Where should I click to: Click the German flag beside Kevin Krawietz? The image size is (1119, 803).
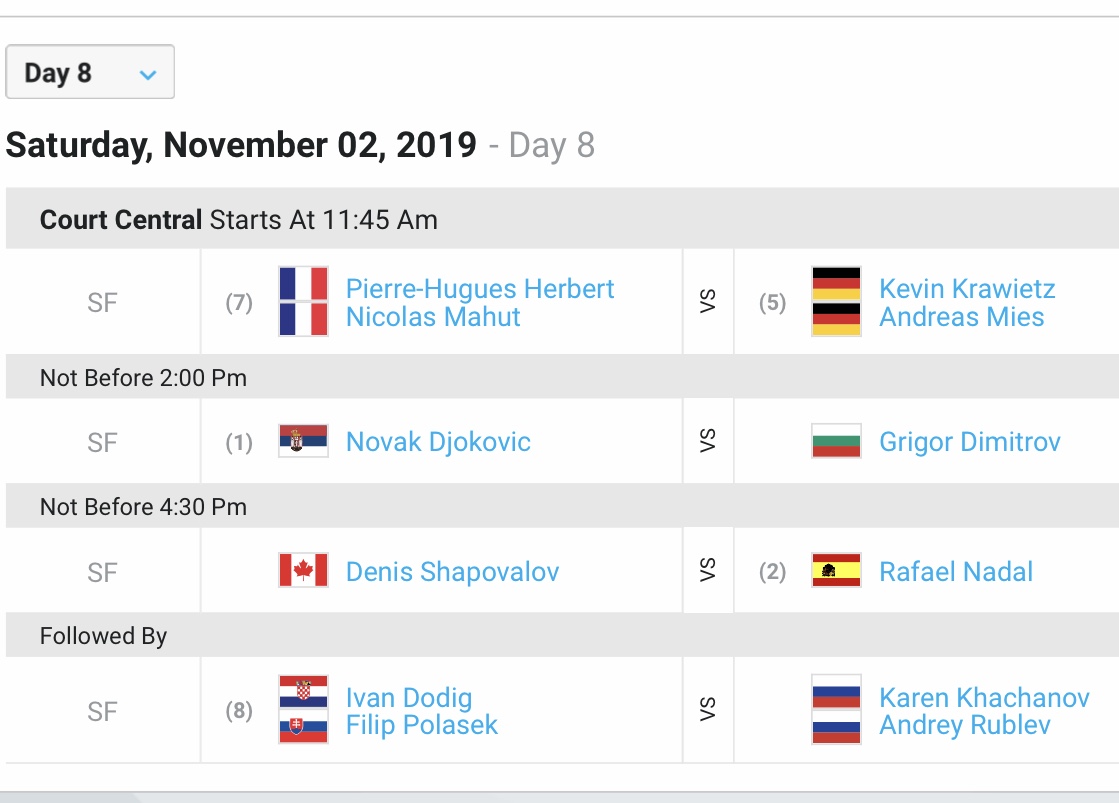(836, 283)
